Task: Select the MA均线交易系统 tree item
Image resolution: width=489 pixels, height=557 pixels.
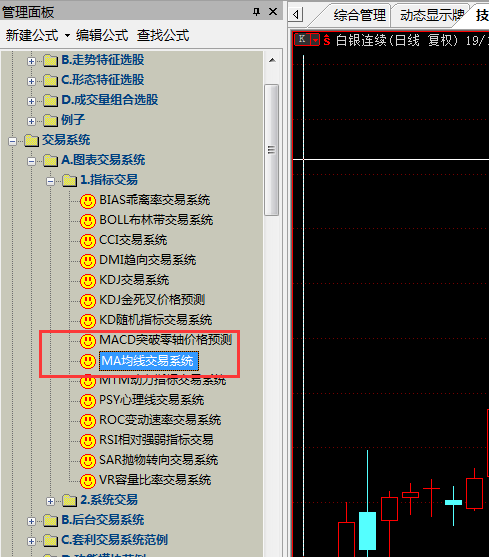Action: (148, 361)
